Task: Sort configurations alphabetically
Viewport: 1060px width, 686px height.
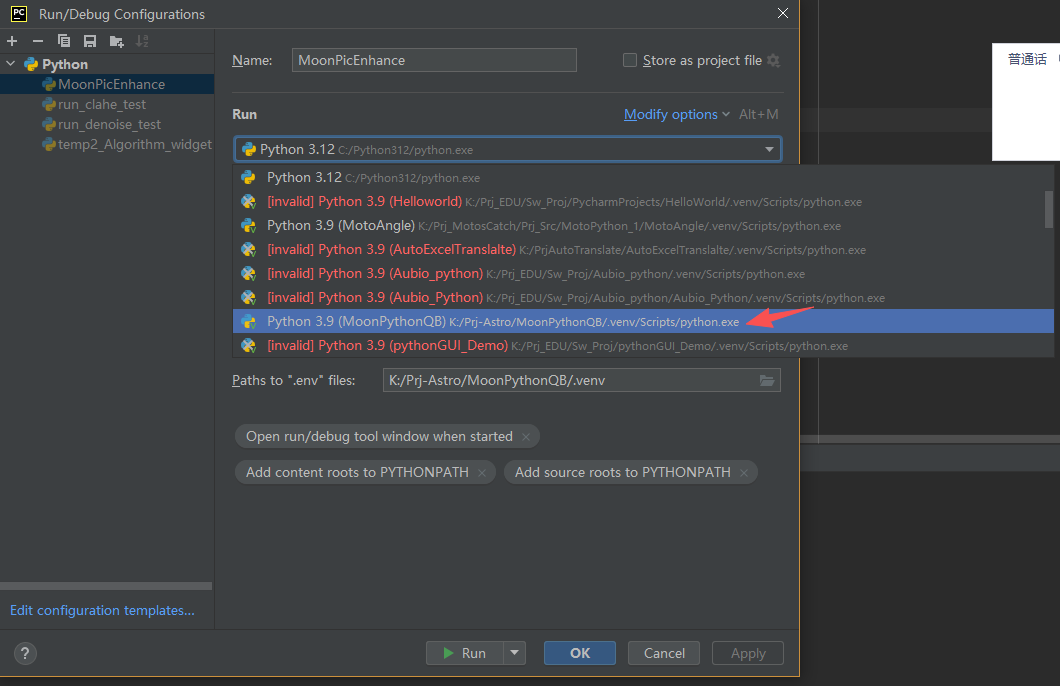Action: pyautogui.click(x=142, y=41)
